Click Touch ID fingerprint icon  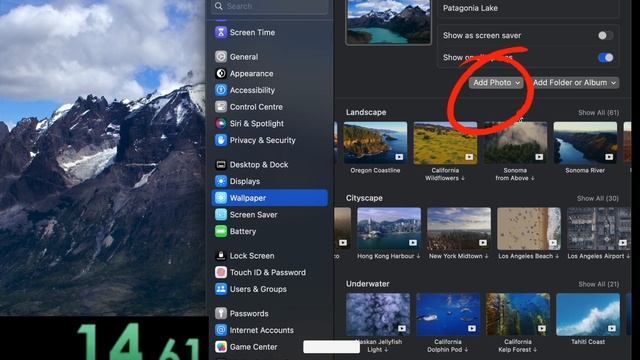[221, 272]
